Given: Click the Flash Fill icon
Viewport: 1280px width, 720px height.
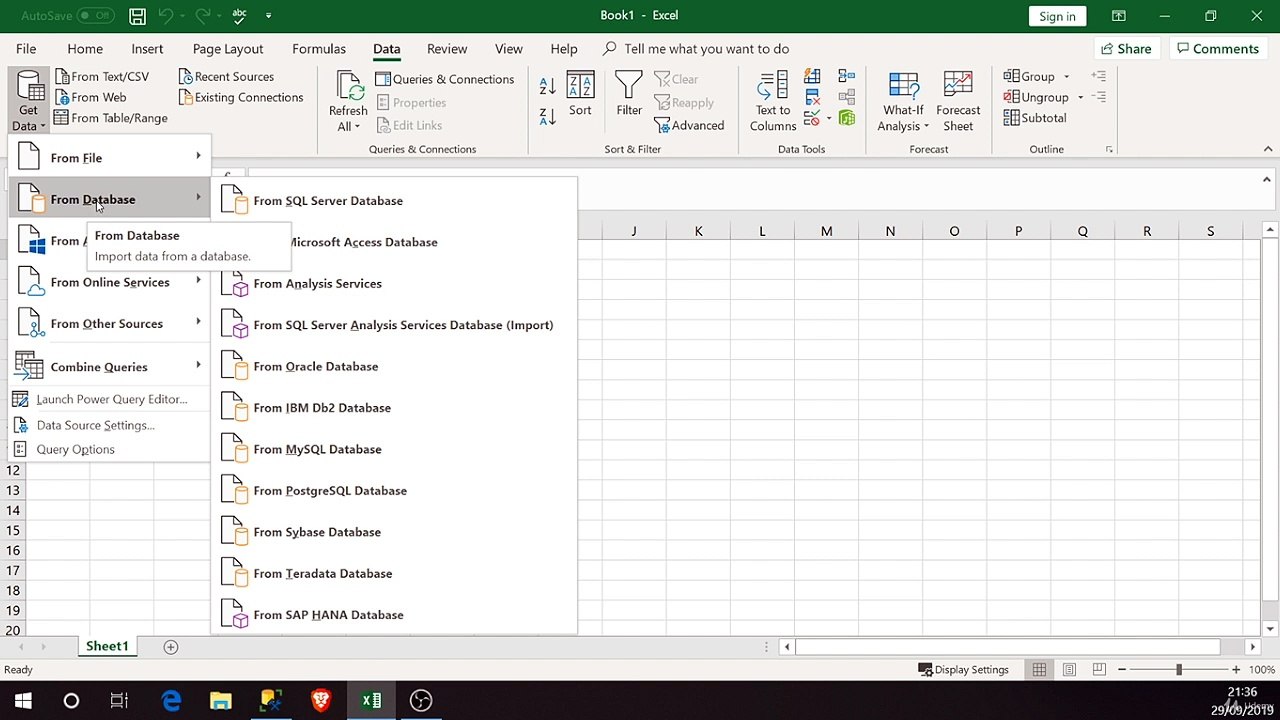Looking at the screenshot, I should (x=812, y=77).
